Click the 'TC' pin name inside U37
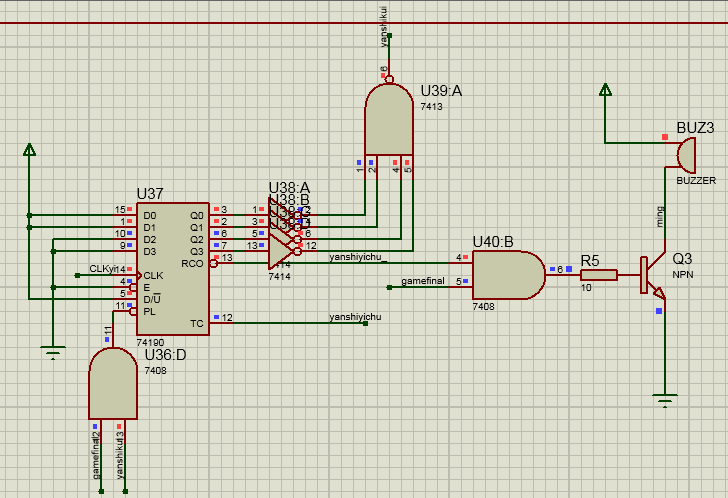Screen dimensions: 728x498 (x=196, y=323)
